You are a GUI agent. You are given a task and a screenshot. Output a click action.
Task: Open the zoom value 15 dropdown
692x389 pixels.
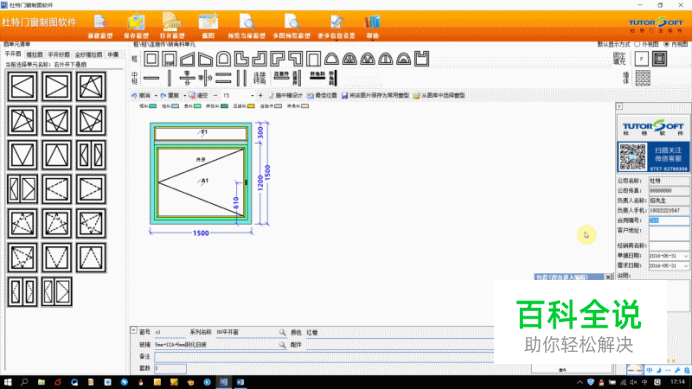252,95
